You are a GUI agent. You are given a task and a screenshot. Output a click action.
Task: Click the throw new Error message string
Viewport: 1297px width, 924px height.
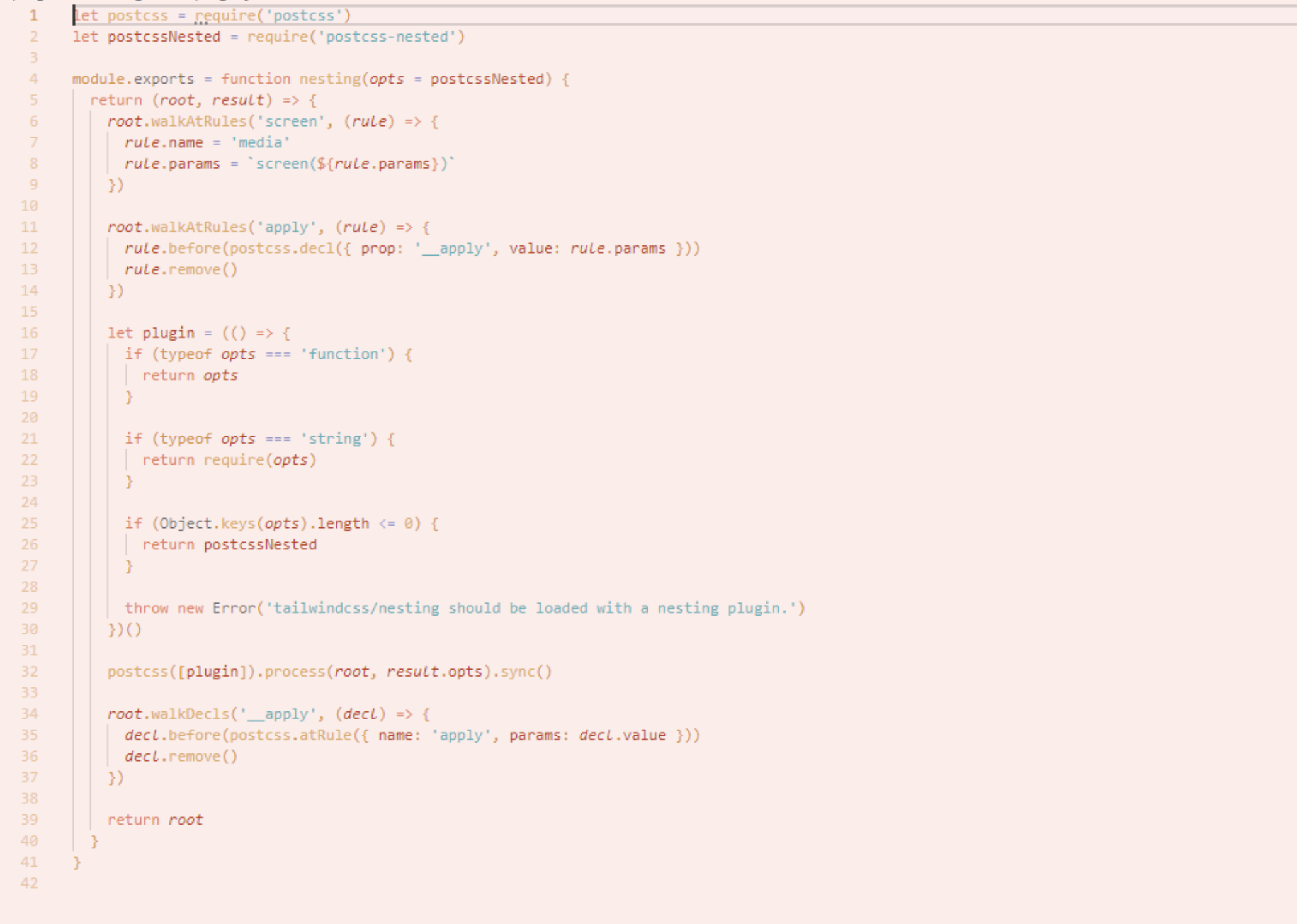(x=535, y=608)
